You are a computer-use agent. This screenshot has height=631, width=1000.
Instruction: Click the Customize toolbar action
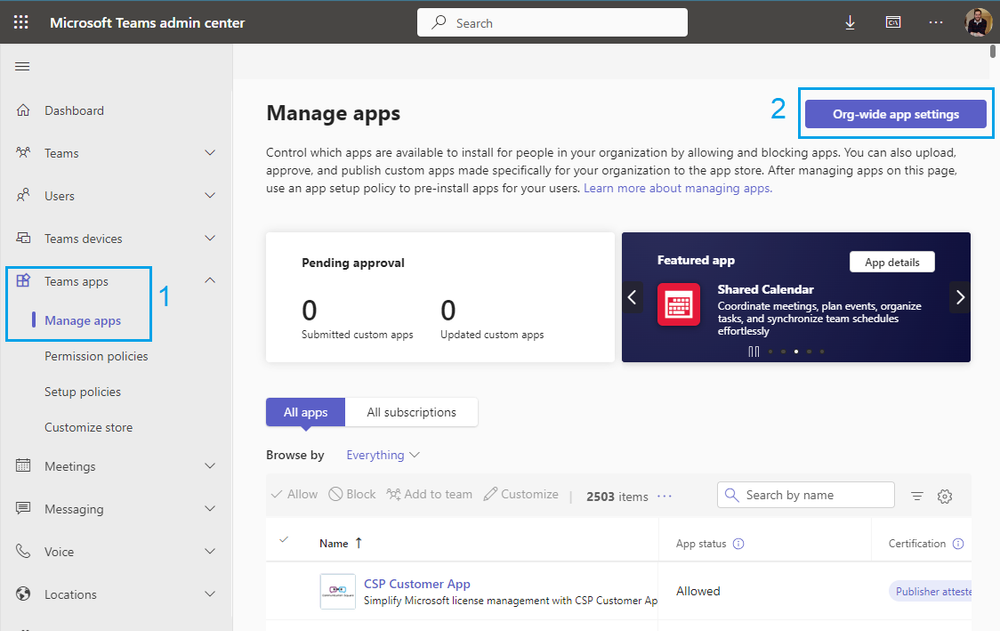click(521, 494)
